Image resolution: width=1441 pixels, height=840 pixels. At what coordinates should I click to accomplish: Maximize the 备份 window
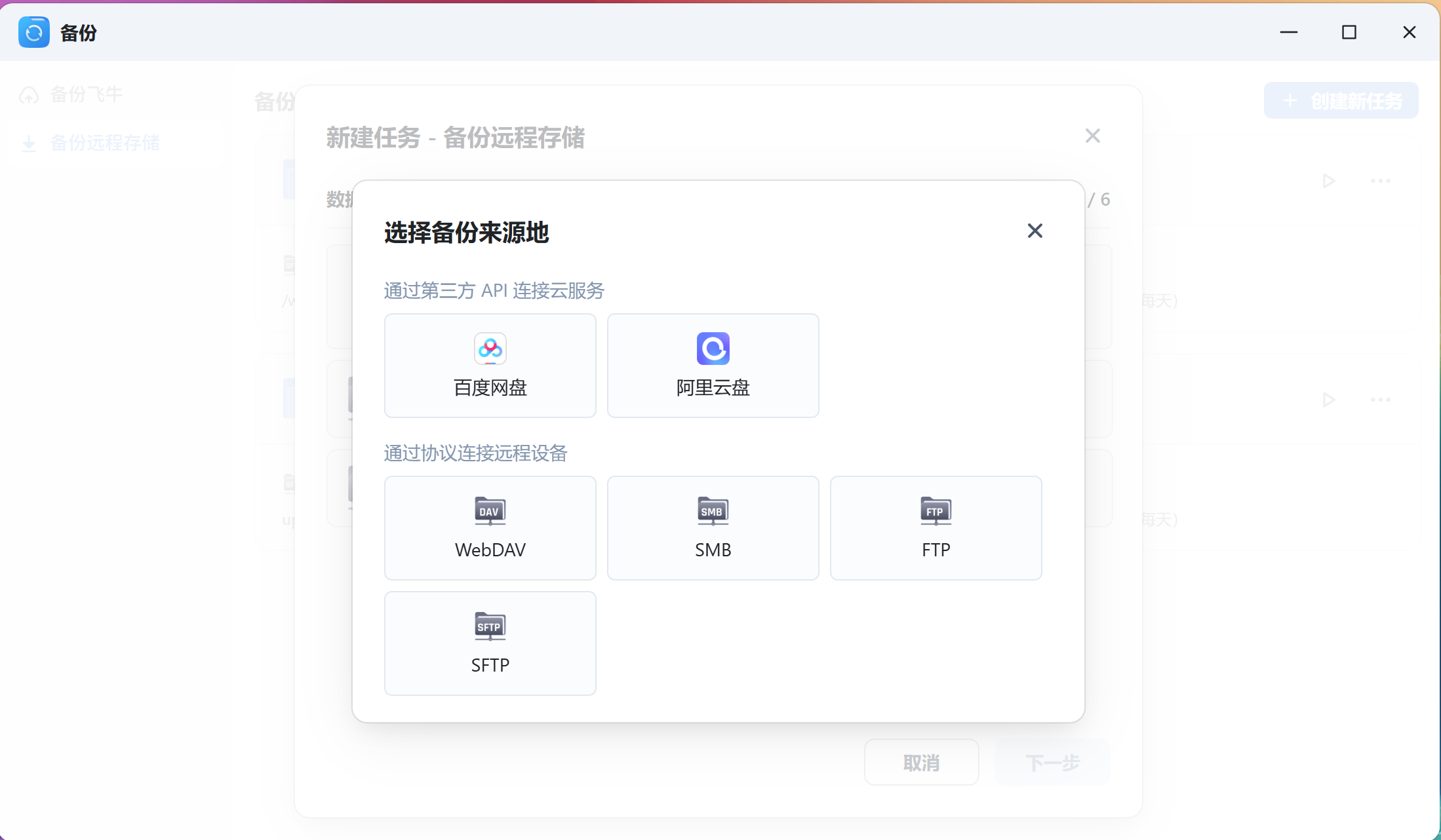(x=1349, y=32)
